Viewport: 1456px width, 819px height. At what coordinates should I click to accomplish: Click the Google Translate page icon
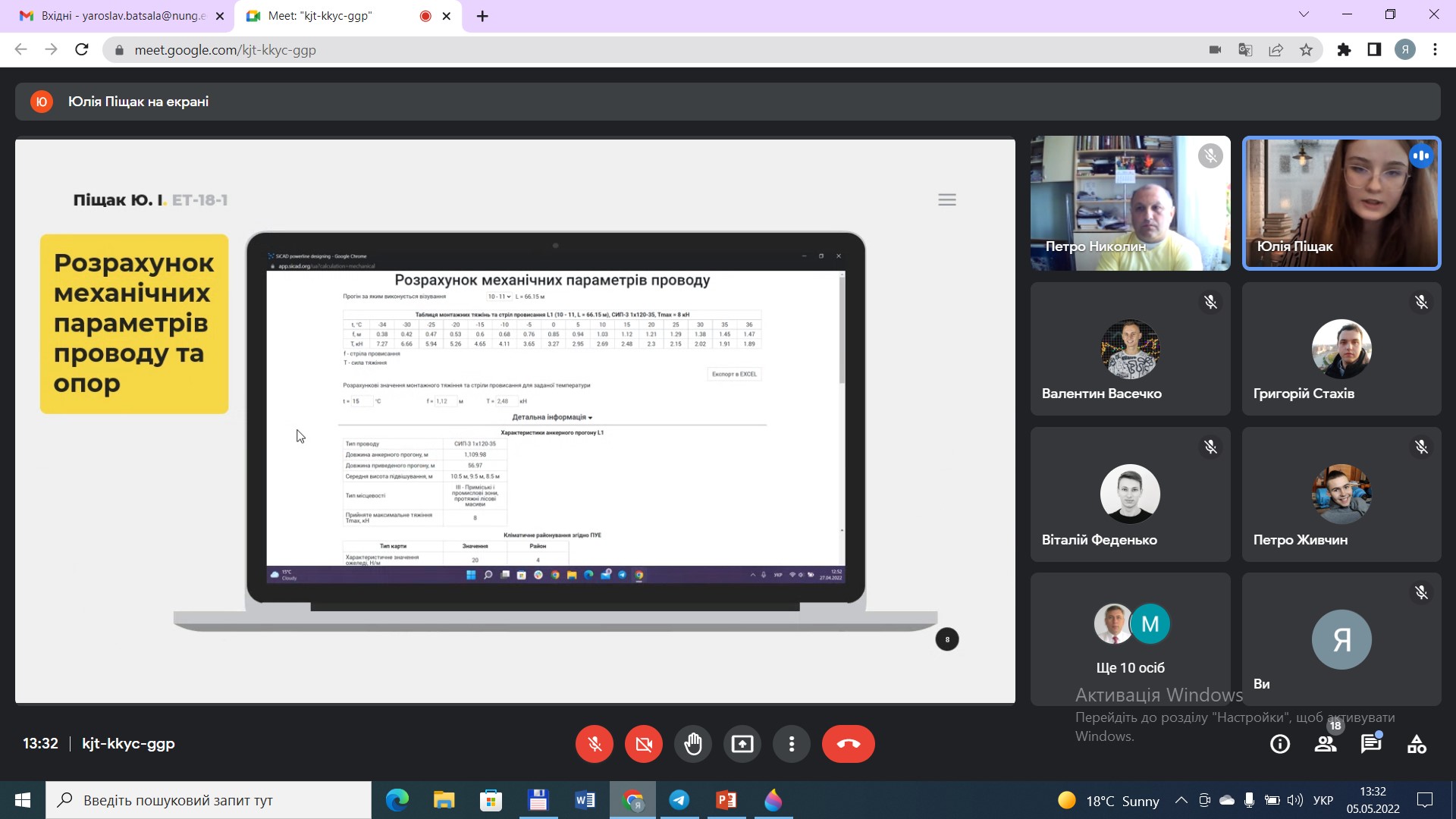tap(1245, 50)
